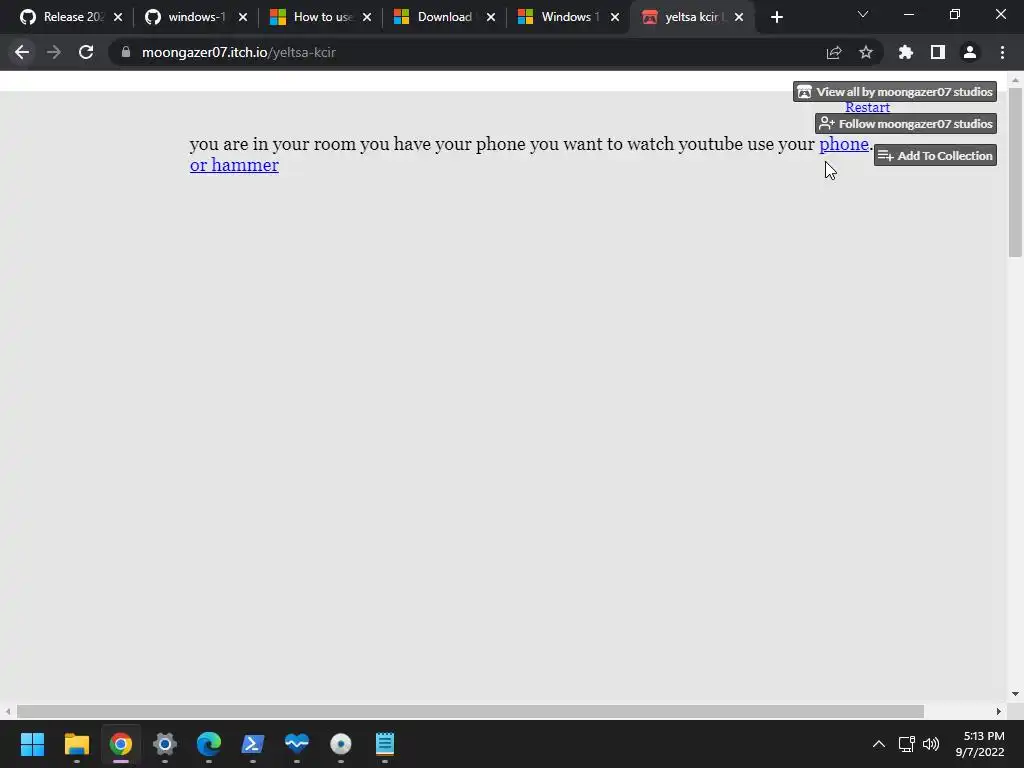Choose the phone link in the story
This screenshot has width=1024, height=768.
[x=844, y=144]
